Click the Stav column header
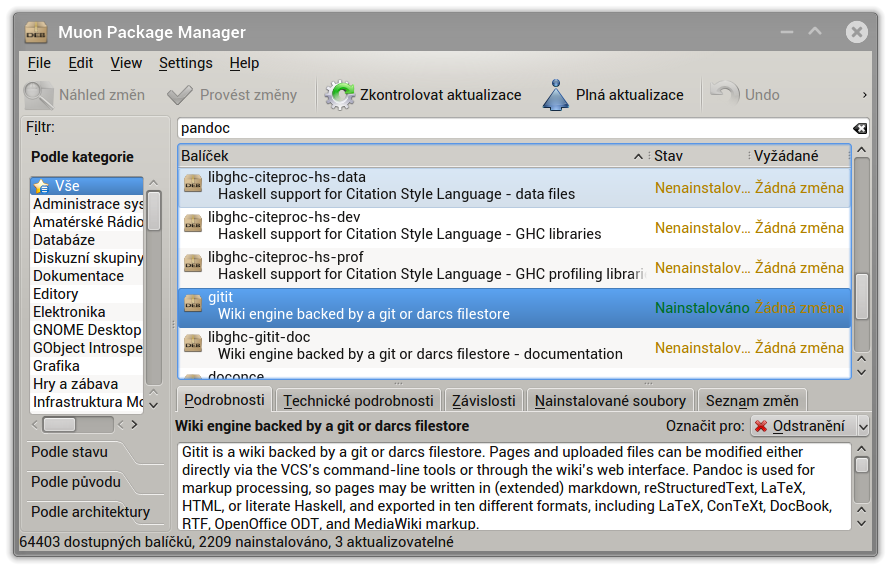Screen dimensions: 891x570 (700, 156)
